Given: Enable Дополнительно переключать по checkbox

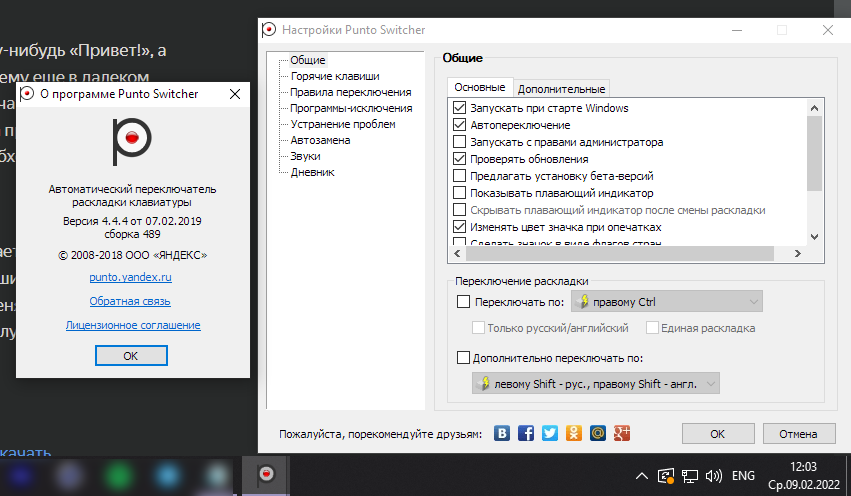Looking at the screenshot, I should point(463,358).
